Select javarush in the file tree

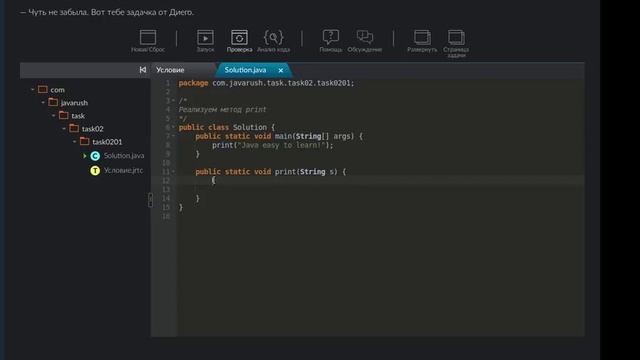click(74, 102)
